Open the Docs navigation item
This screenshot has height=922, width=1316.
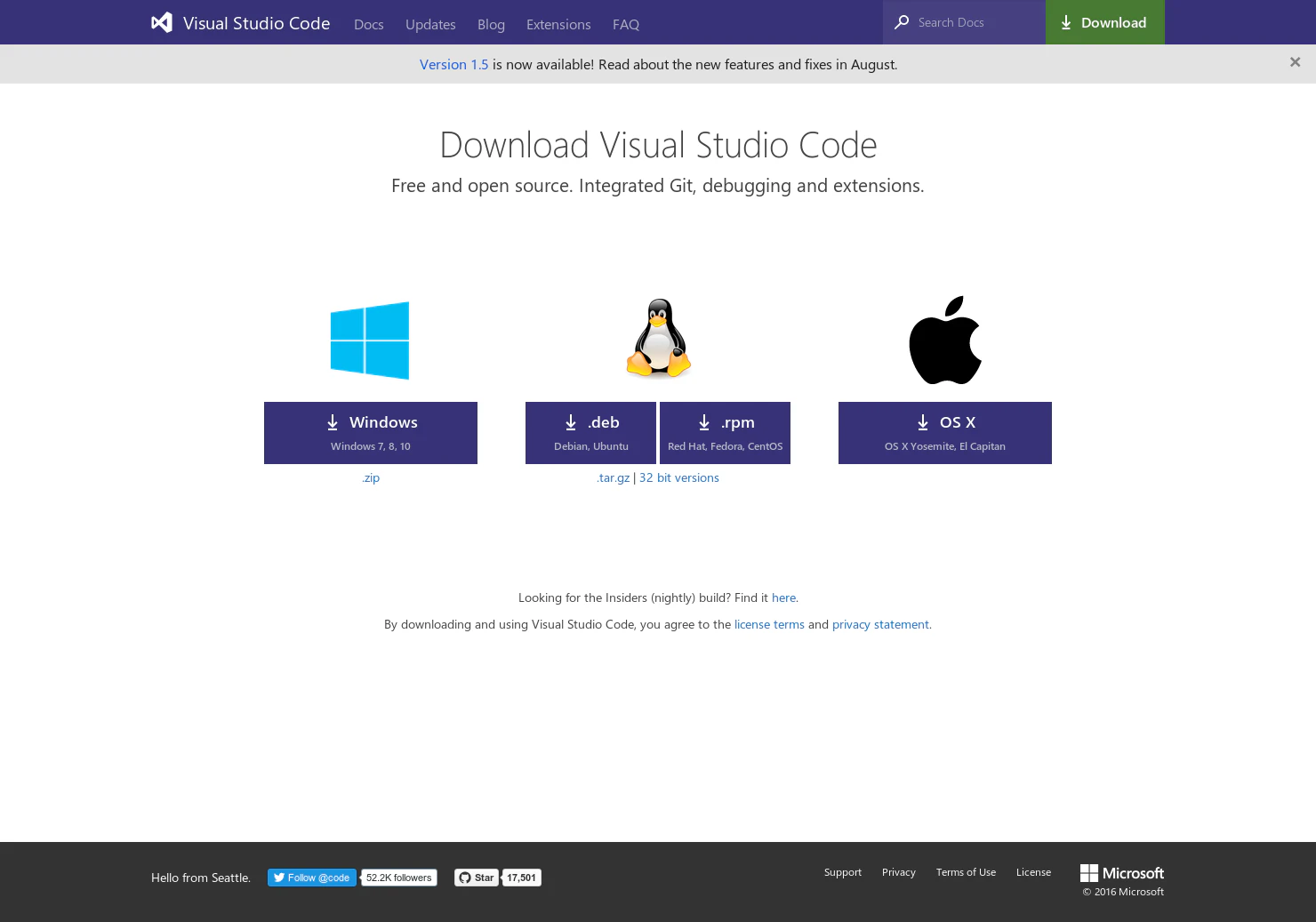point(369,24)
